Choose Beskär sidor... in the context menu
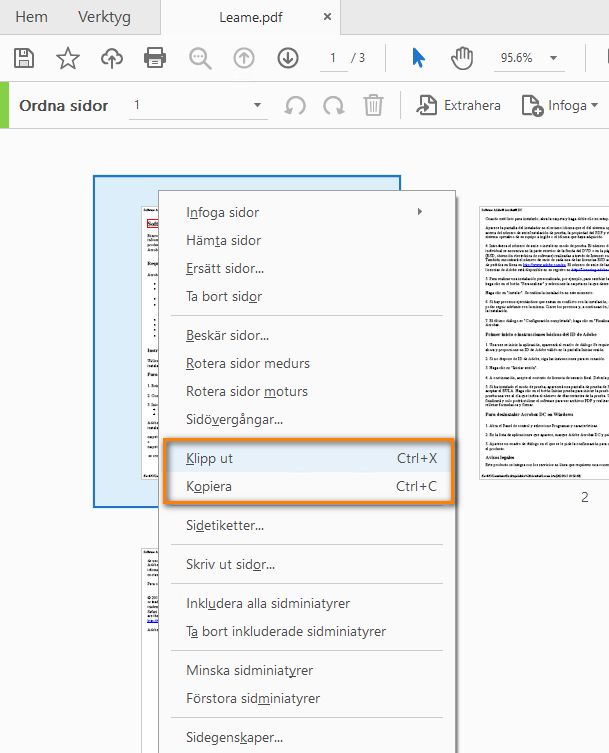 tap(306, 335)
